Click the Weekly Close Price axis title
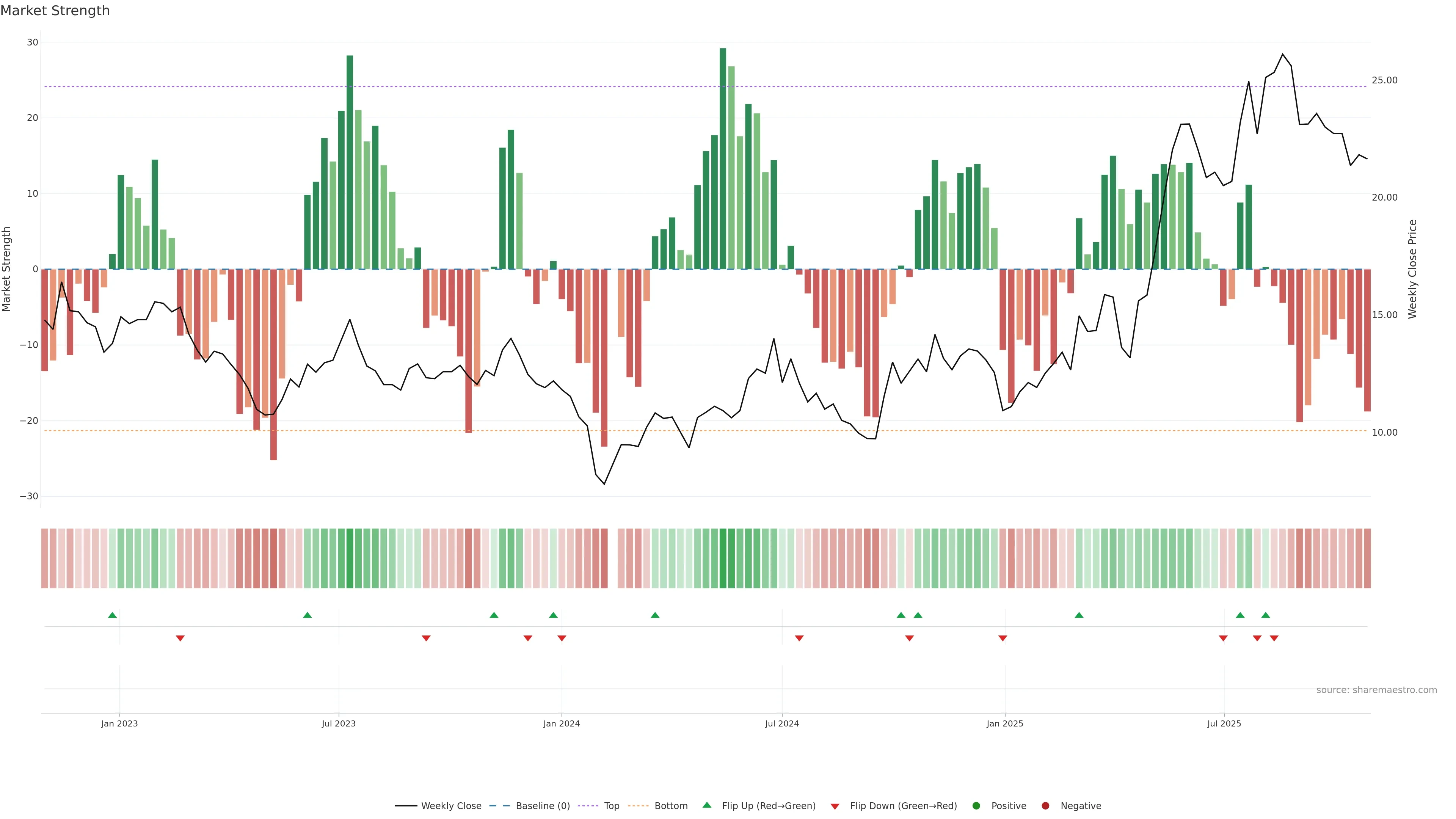 click(x=1412, y=269)
